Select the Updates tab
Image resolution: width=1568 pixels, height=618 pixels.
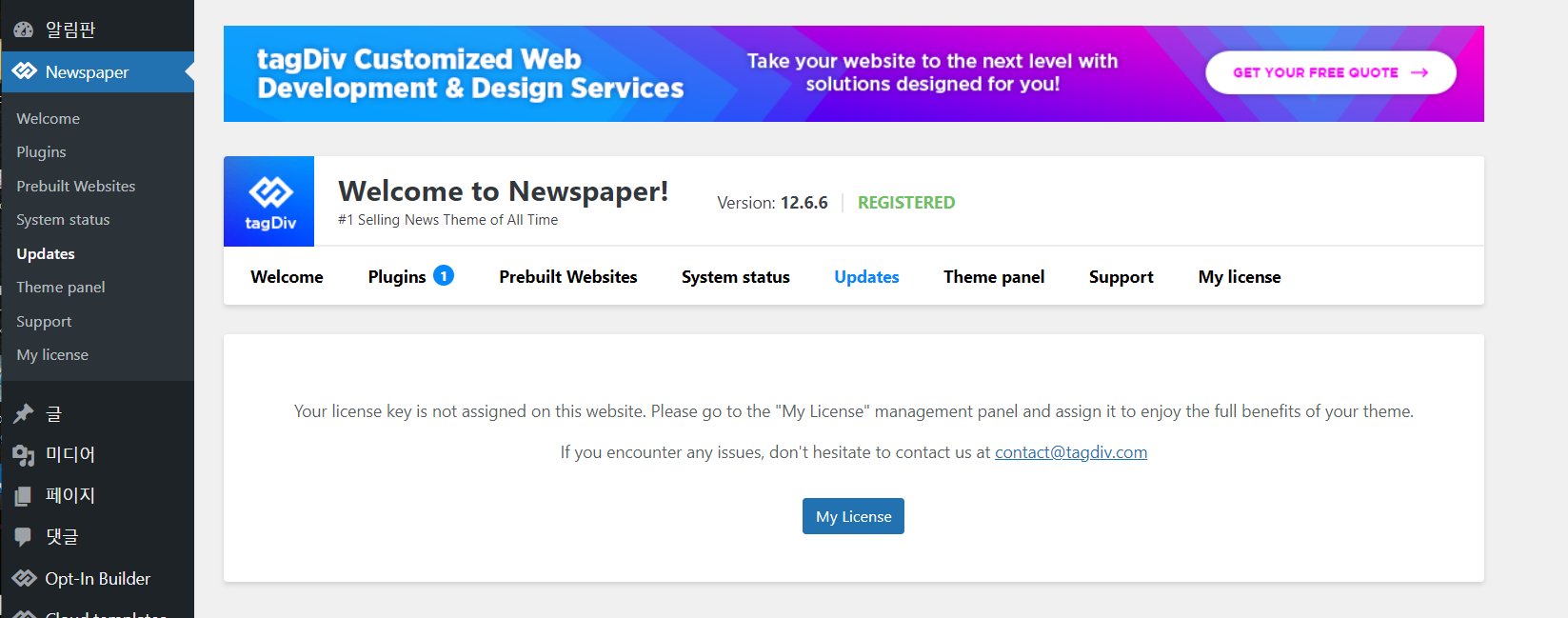866,276
